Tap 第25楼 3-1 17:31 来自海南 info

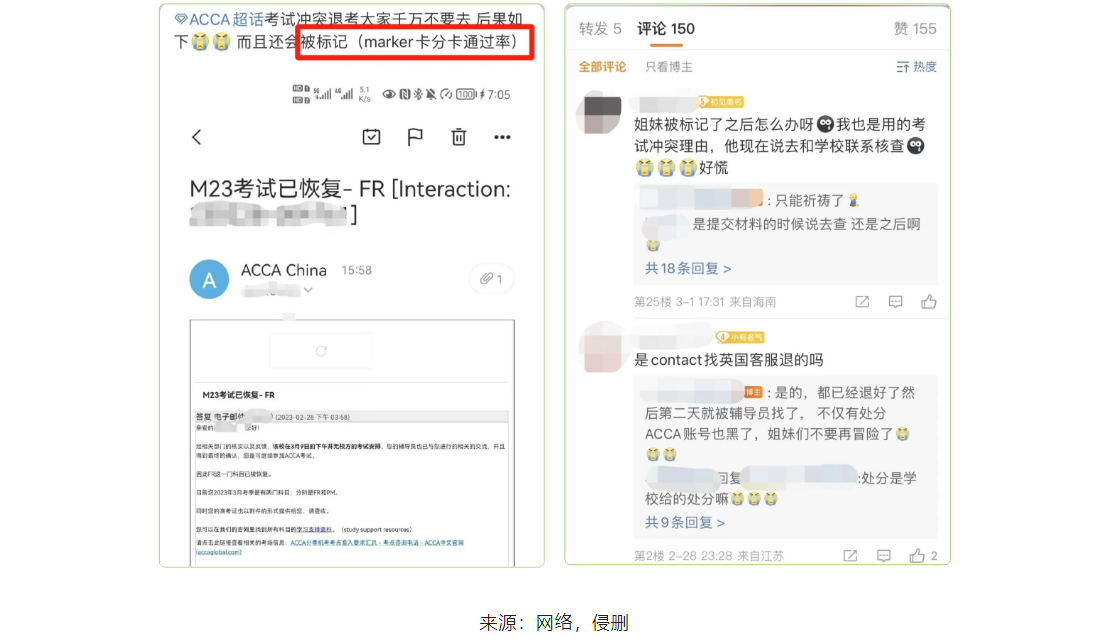(705, 302)
